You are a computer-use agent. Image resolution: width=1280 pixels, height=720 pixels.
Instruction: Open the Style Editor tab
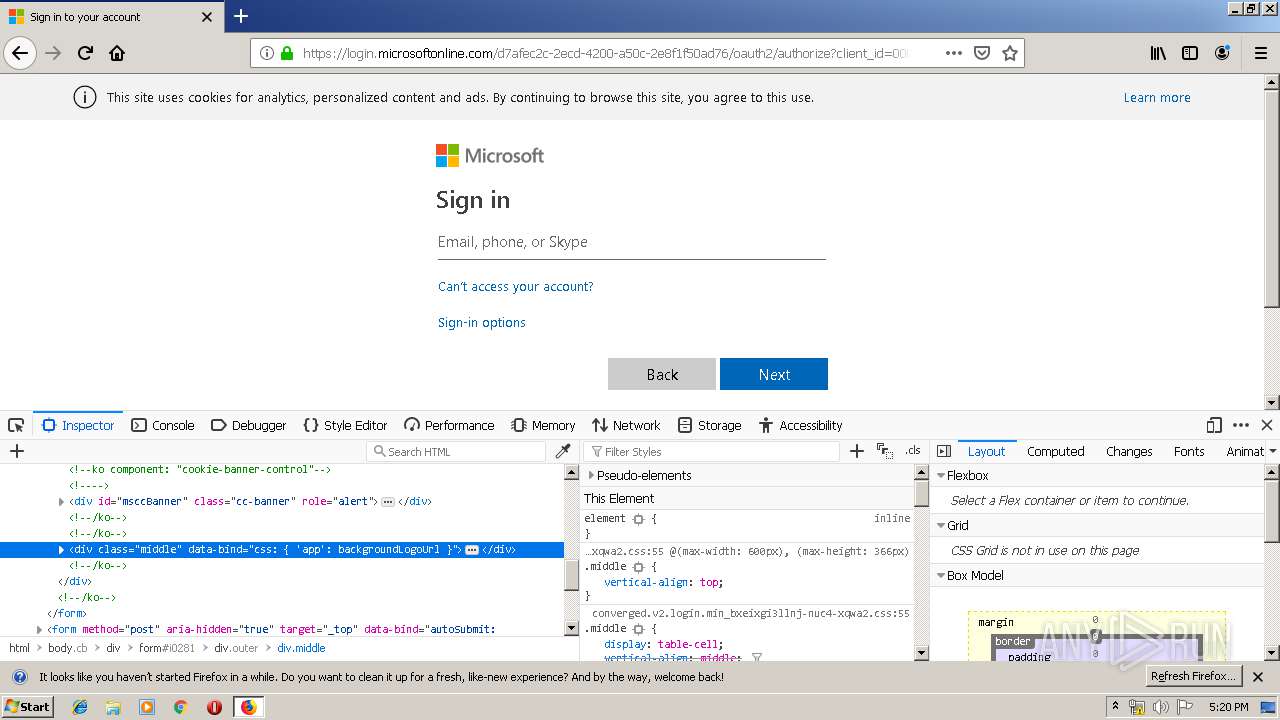tap(345, 425)
